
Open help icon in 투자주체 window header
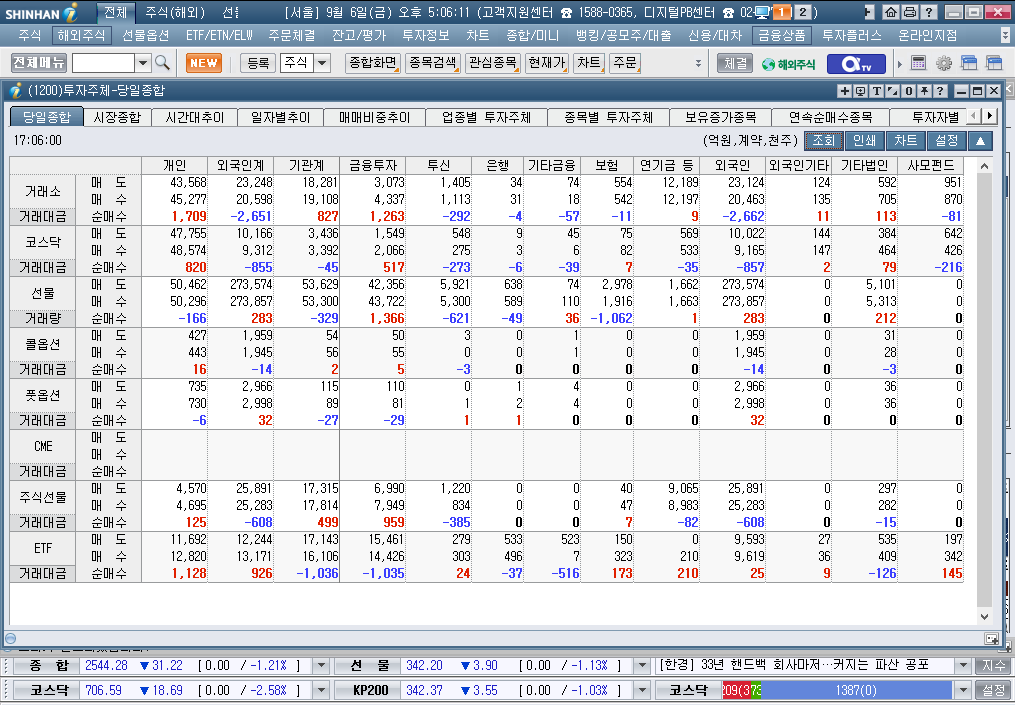(x=941, y=91)
